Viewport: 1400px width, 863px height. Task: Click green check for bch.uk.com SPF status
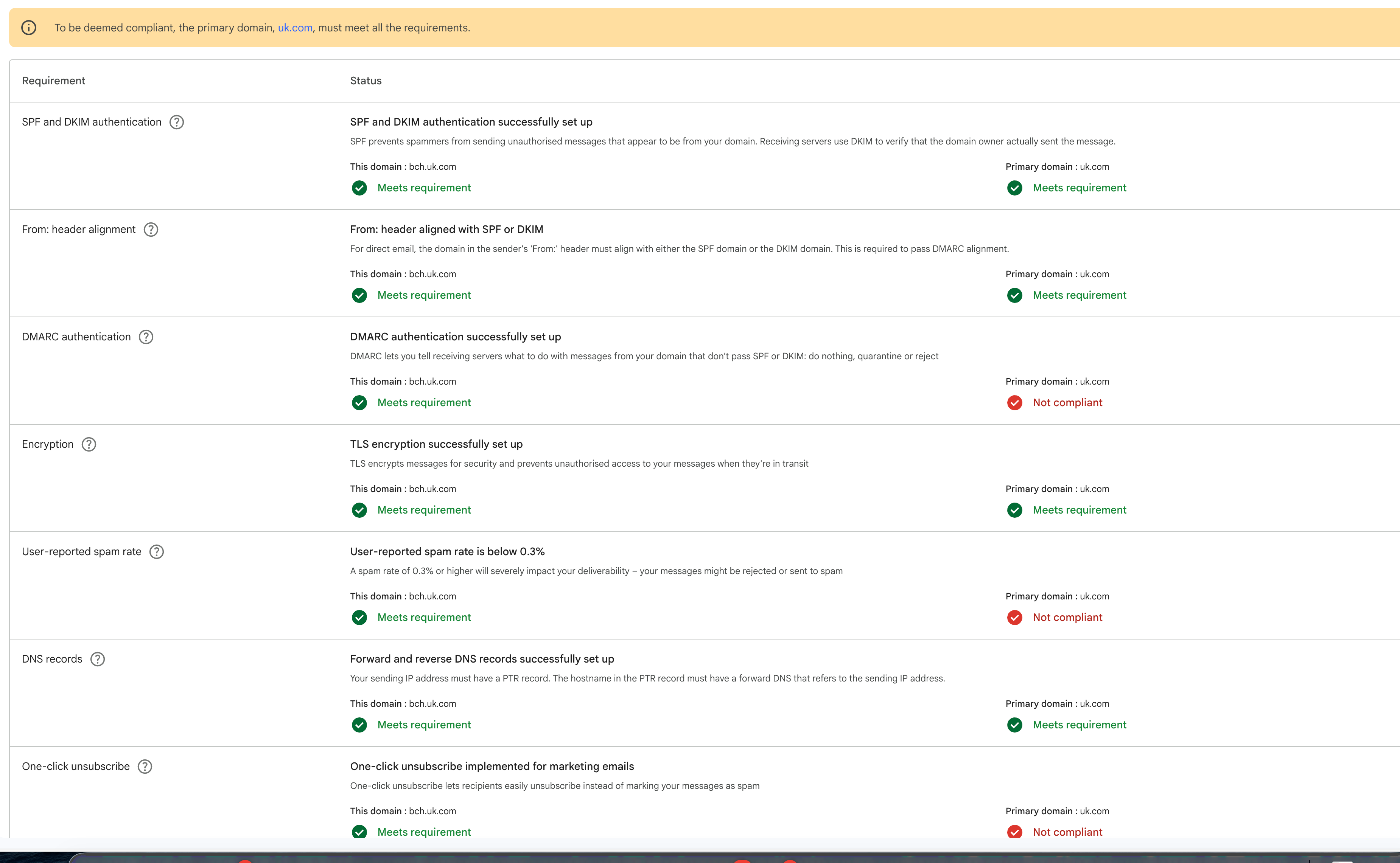[359, 188]
